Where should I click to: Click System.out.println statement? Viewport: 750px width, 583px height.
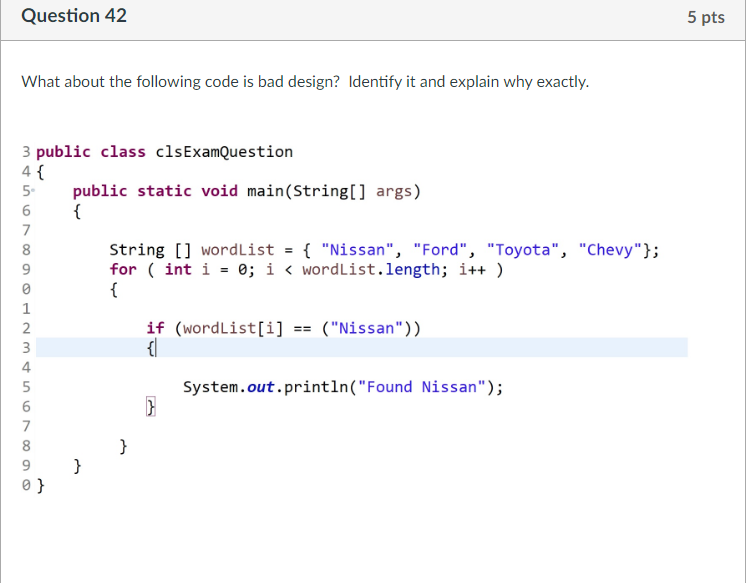pyautogui.click(x=343, y=387)
